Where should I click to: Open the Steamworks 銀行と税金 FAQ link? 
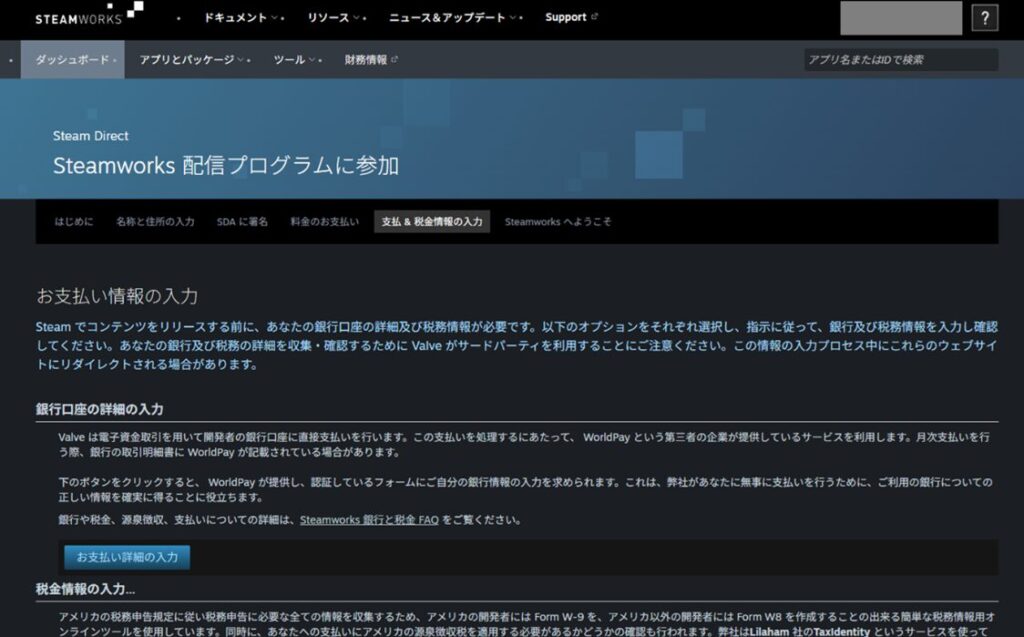coord(370,520)
